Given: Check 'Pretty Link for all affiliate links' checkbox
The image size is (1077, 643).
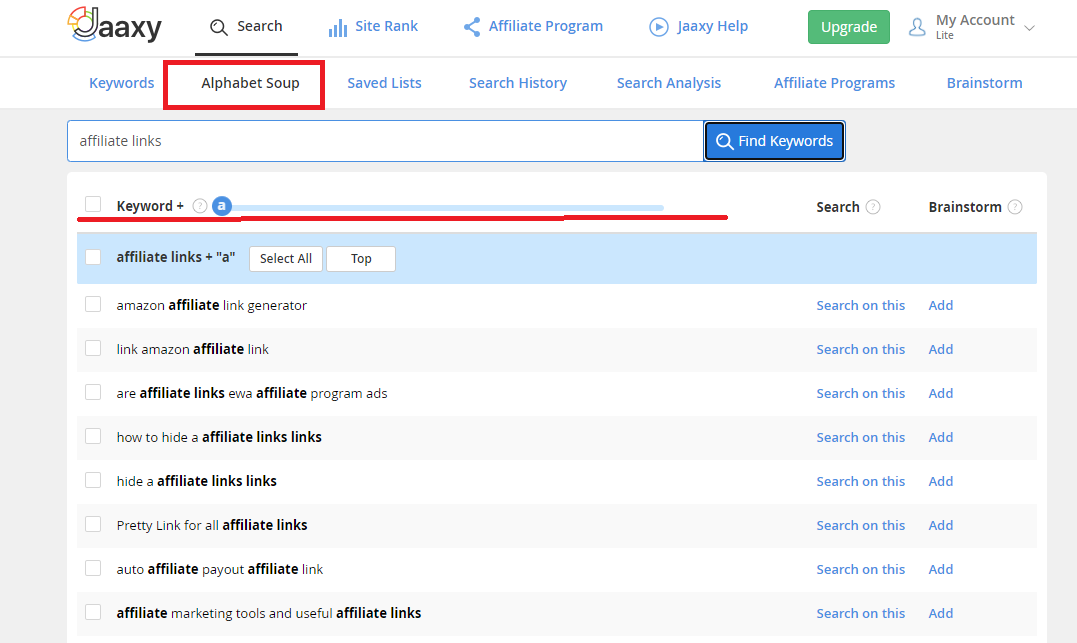Looking at the screenshot, I should pos(93,524).
